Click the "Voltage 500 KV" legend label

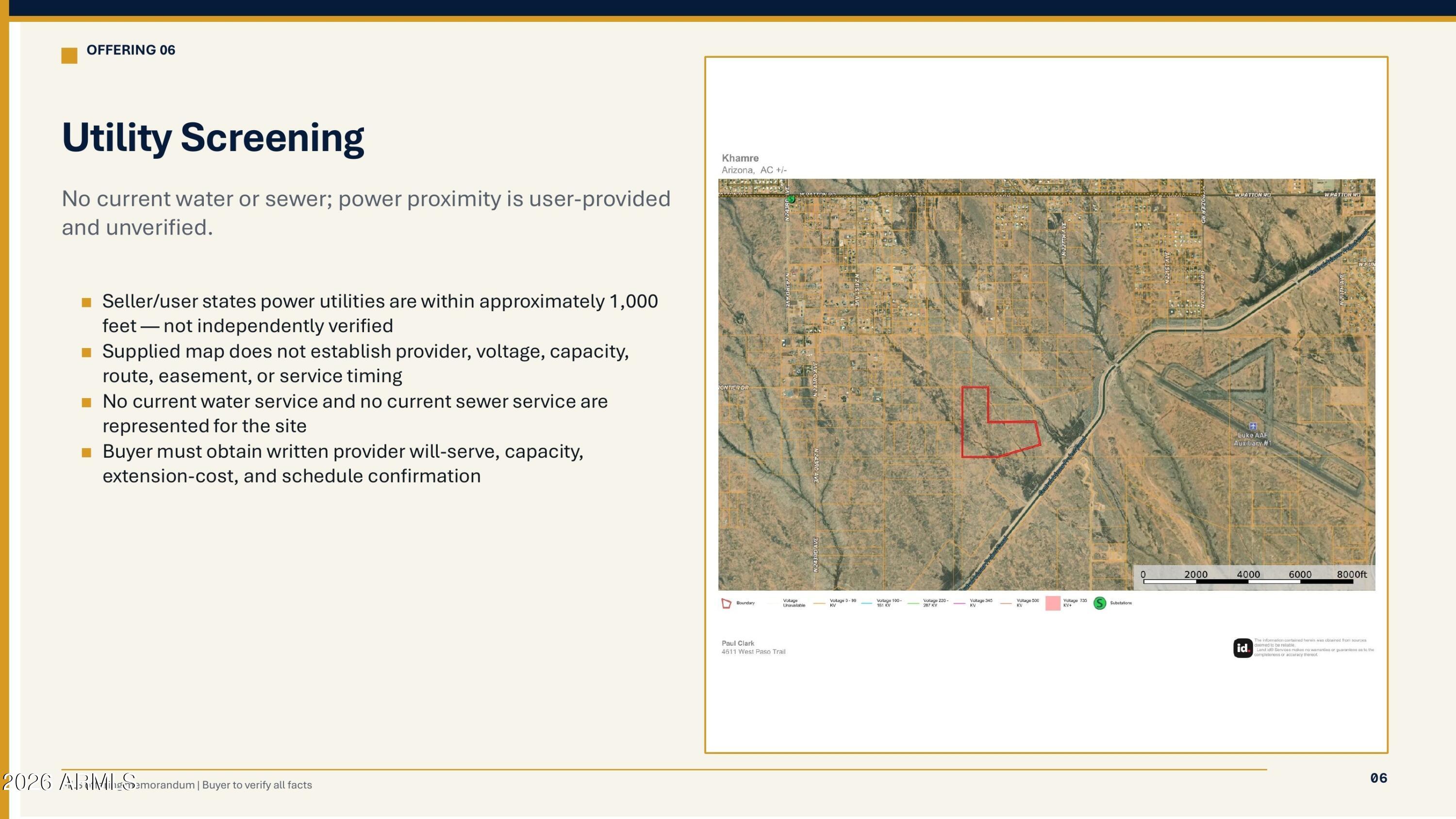[x=1028, y=603]
